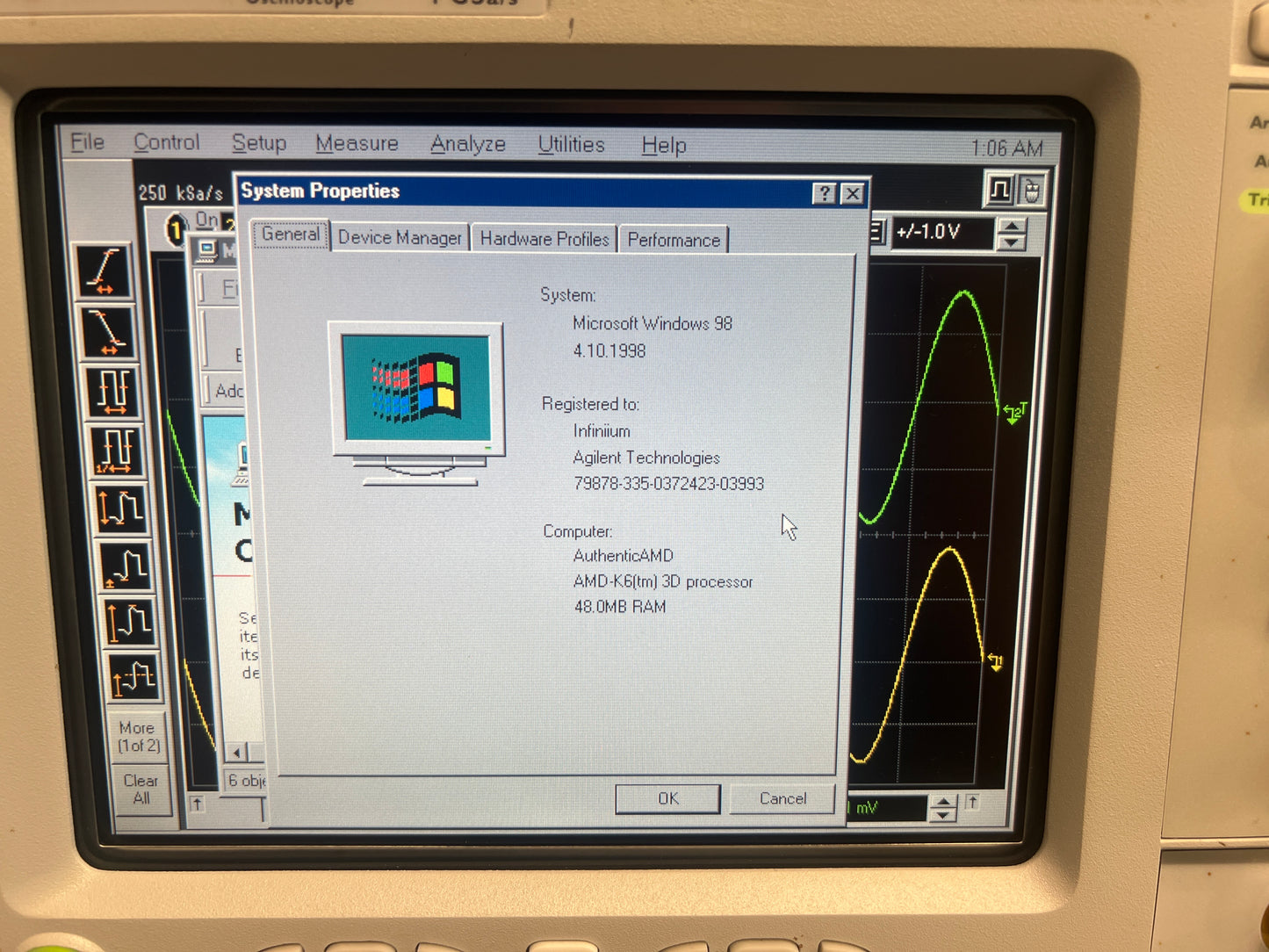Viewport: 1269px width, 952px height.
Task: Click the version text '4.10.1998'
Action: 609,350
